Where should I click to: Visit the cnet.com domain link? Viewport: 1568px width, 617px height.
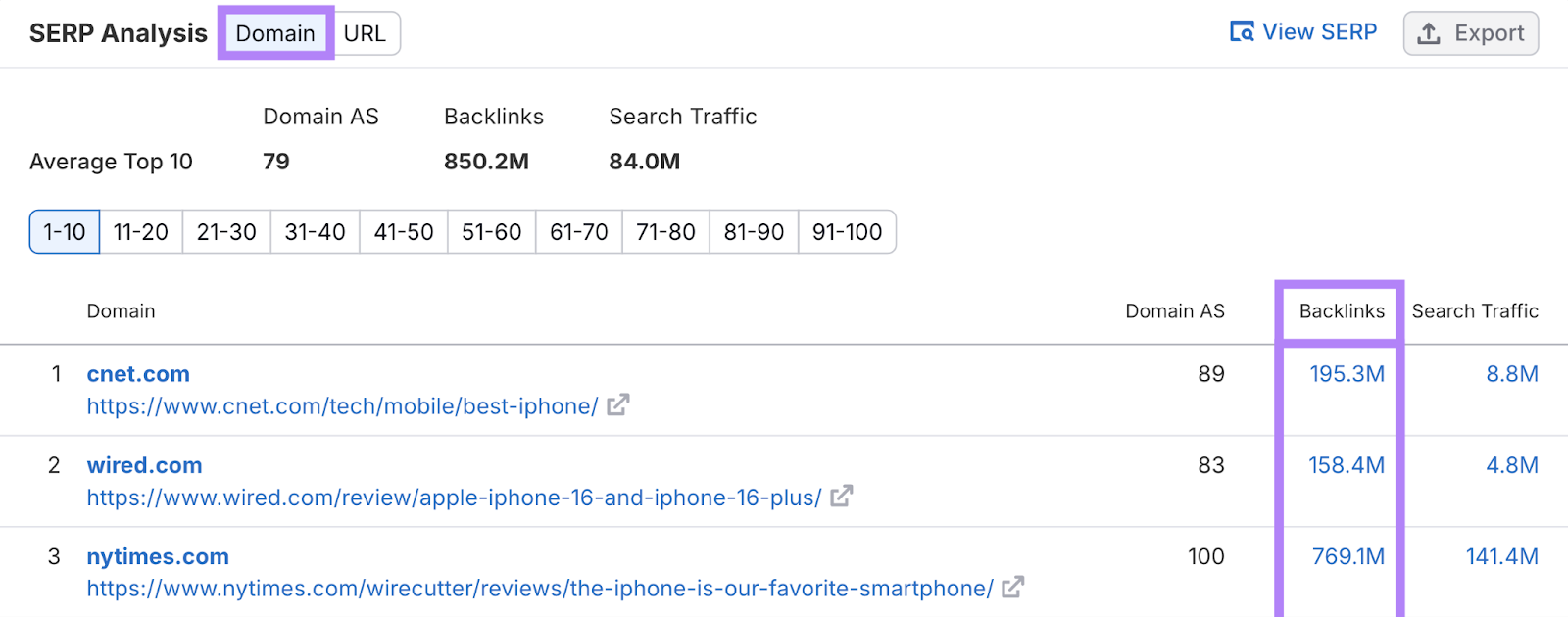138,373
